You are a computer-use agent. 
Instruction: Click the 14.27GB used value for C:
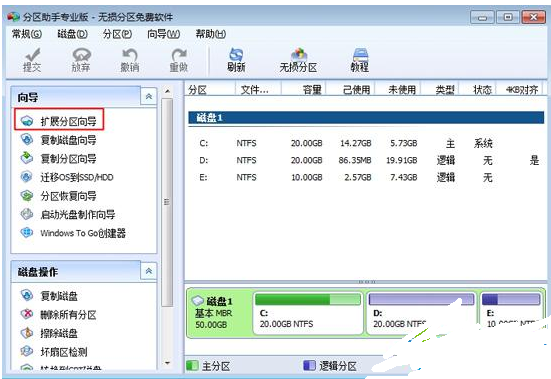click(355, 143)
